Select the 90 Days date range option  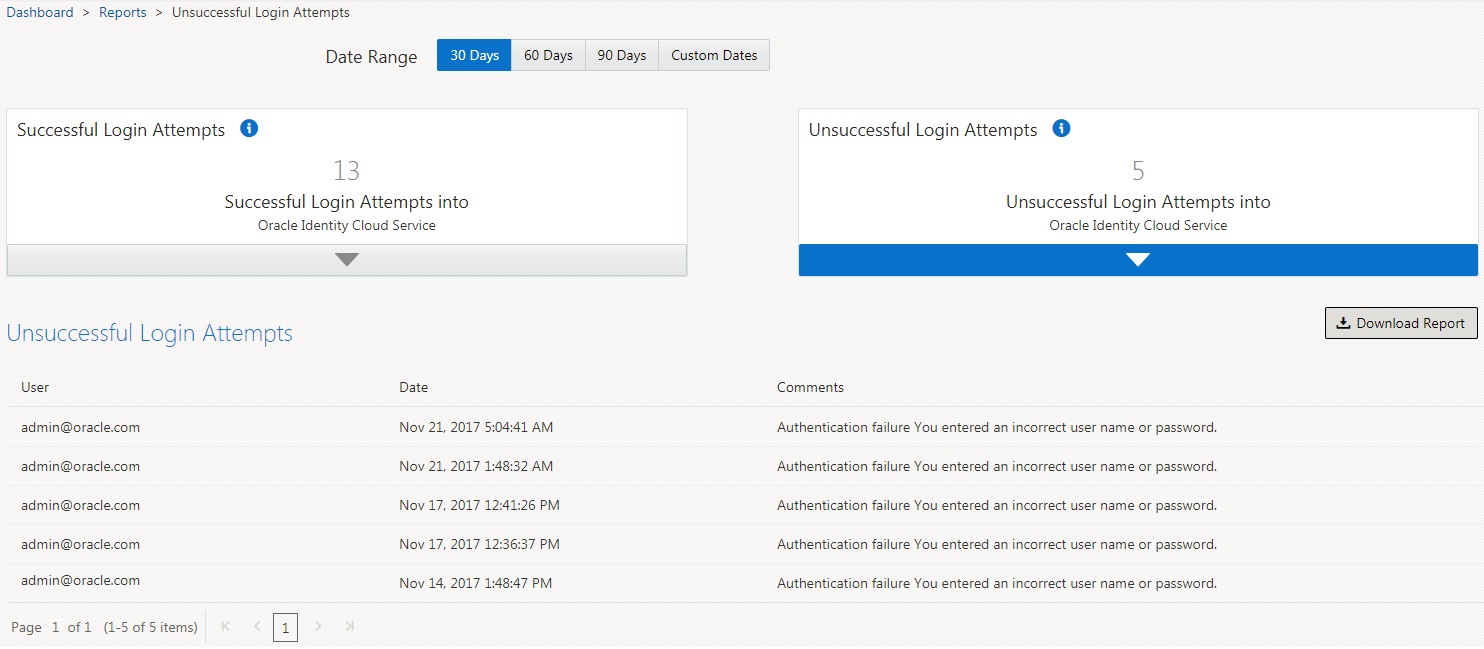click(621, 55)
